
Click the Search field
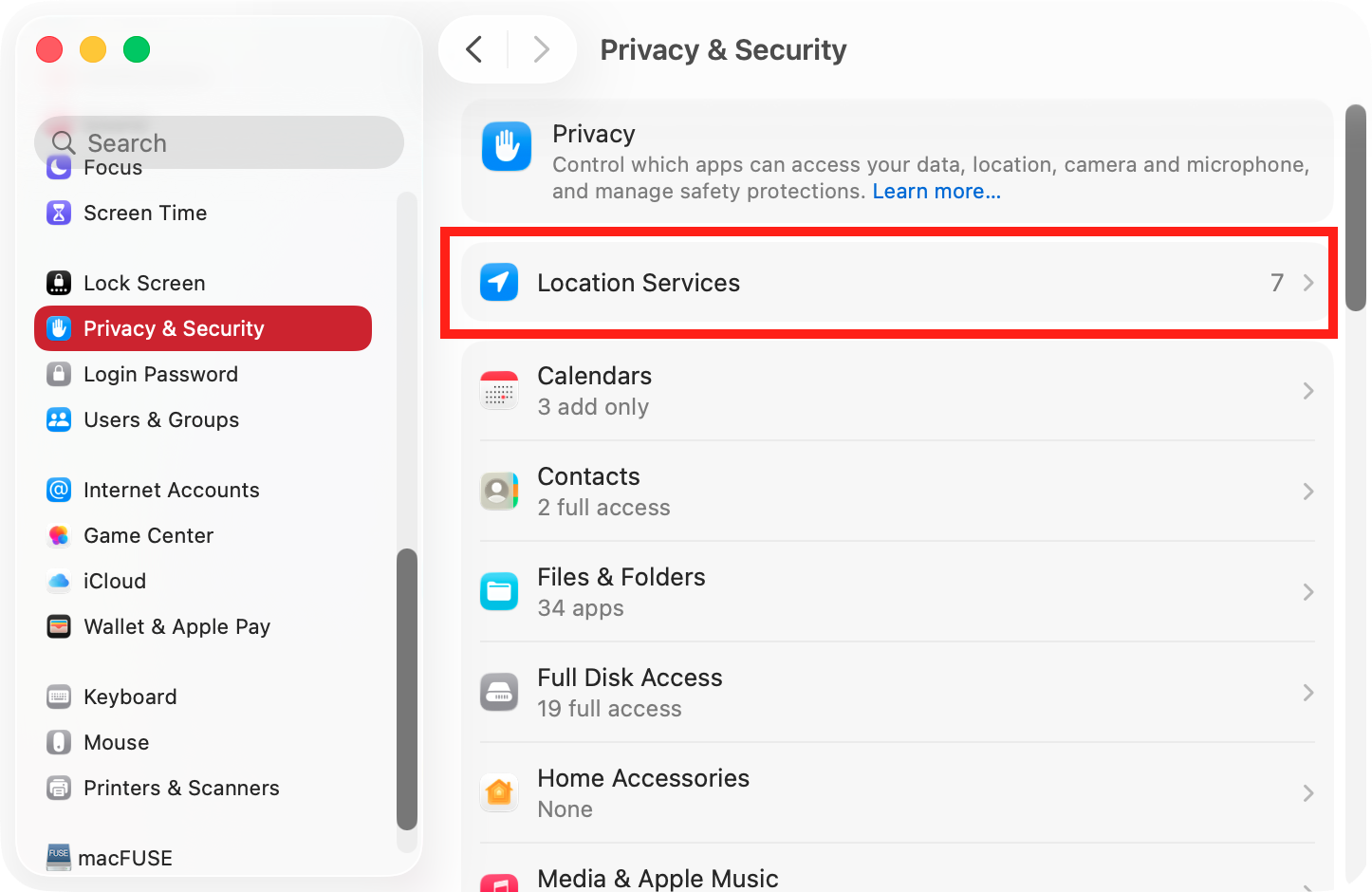218,142
